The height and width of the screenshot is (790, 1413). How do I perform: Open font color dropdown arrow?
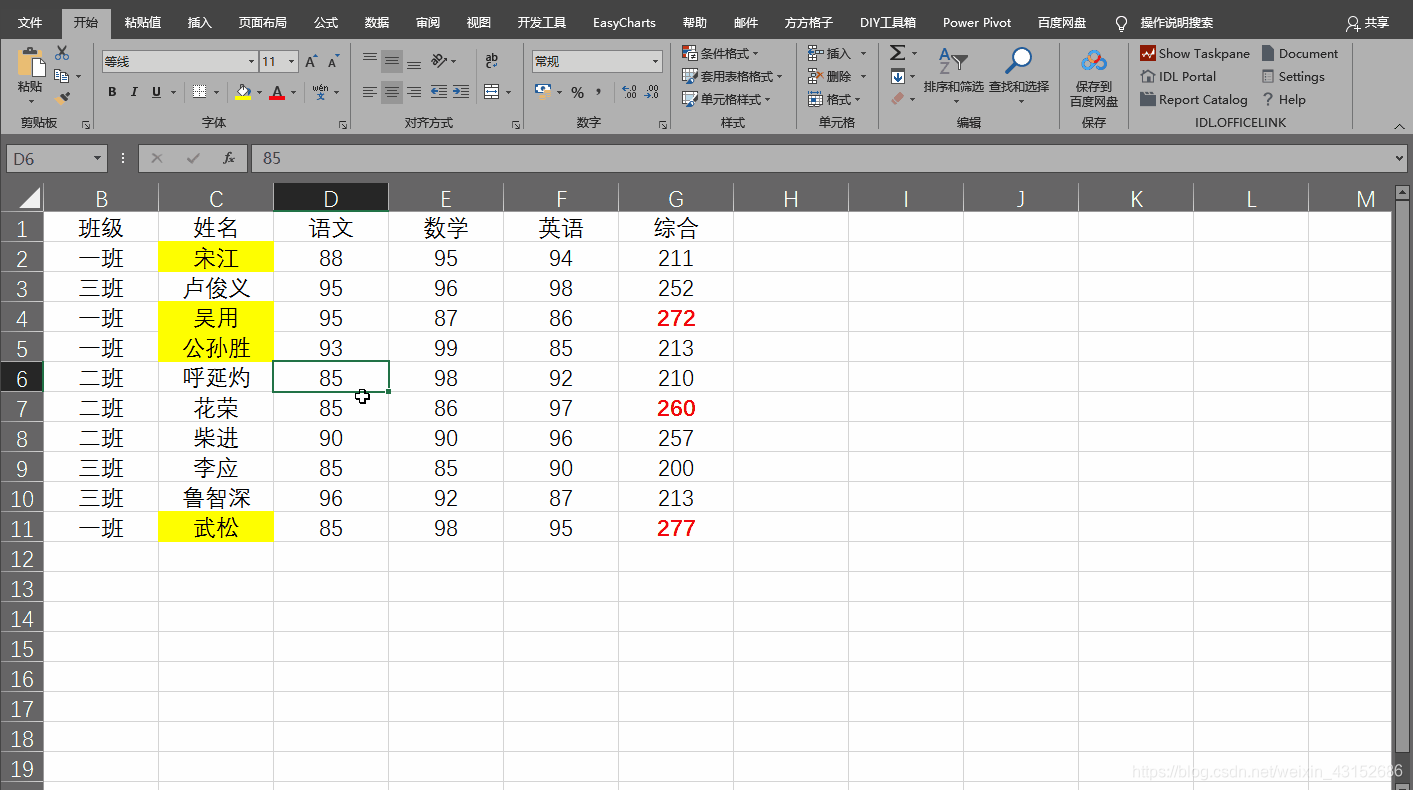293,92
